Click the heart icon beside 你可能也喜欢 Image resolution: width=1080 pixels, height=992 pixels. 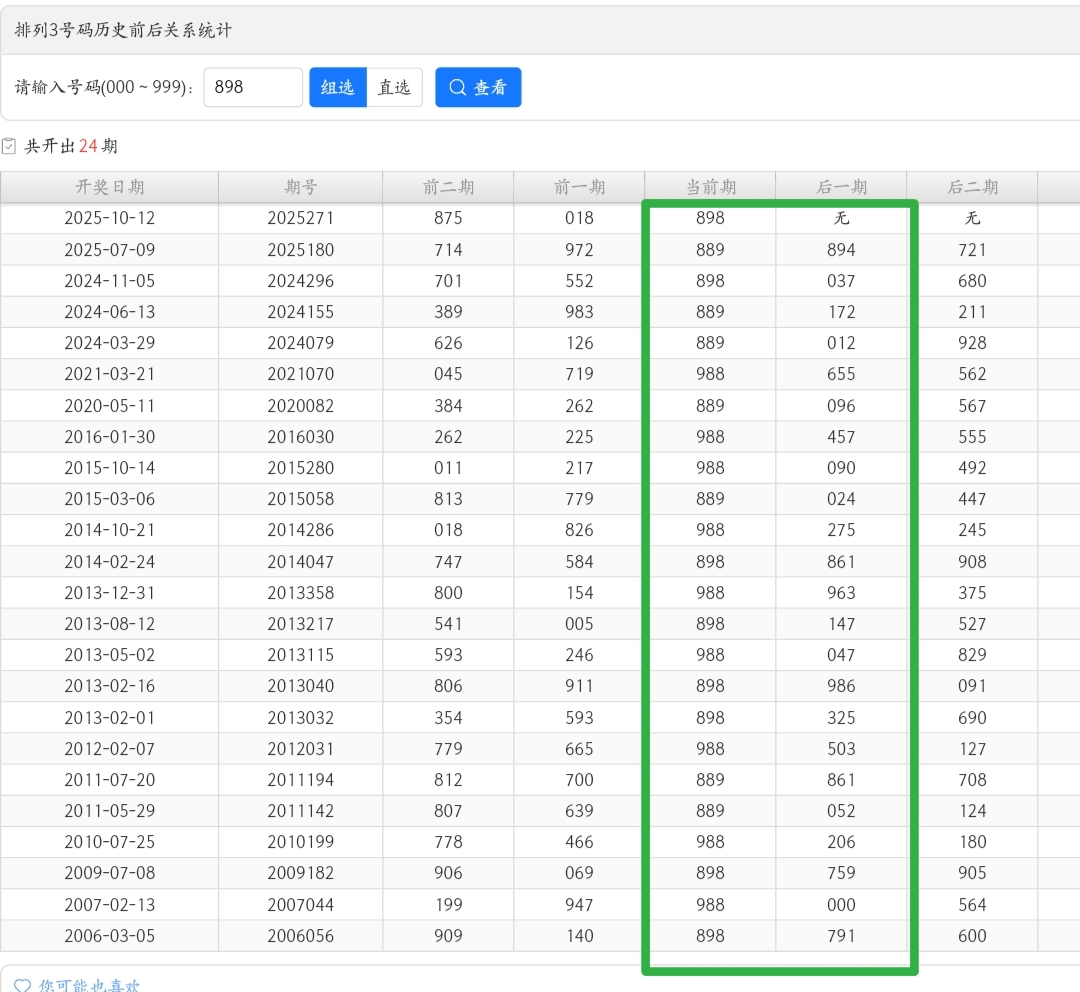coord(23,986)
